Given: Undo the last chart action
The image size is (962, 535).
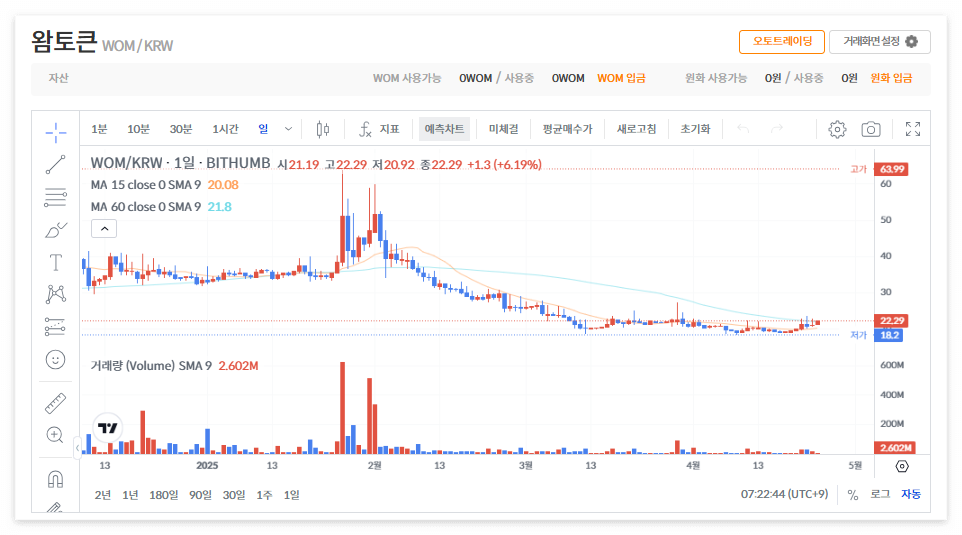Looking at the screenshot, I should click(743, 129).
